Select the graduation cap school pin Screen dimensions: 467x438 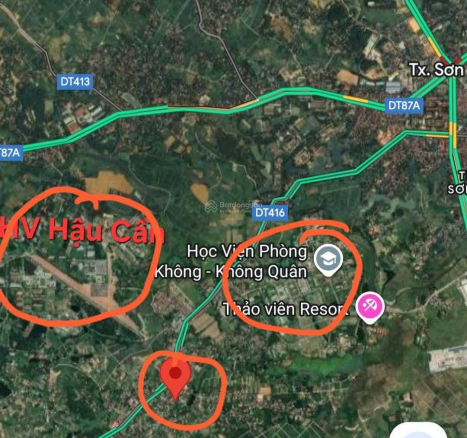328,260
